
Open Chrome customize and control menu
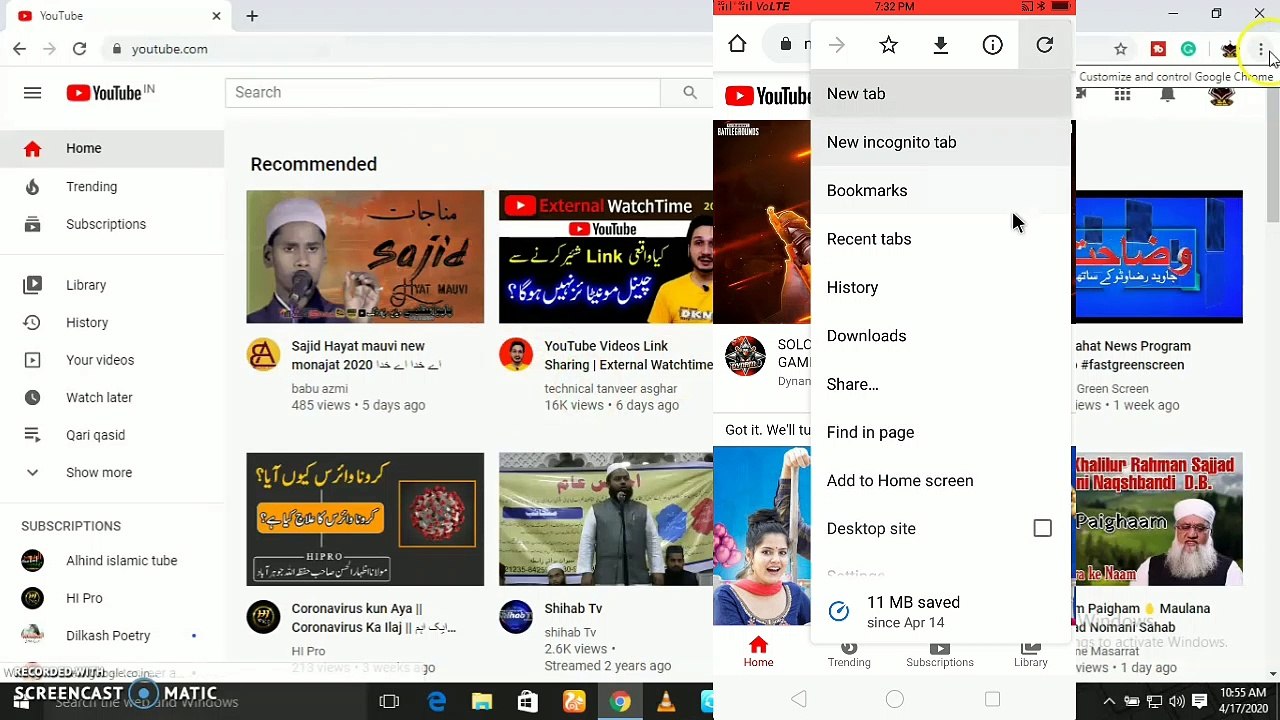(1261, 49)
